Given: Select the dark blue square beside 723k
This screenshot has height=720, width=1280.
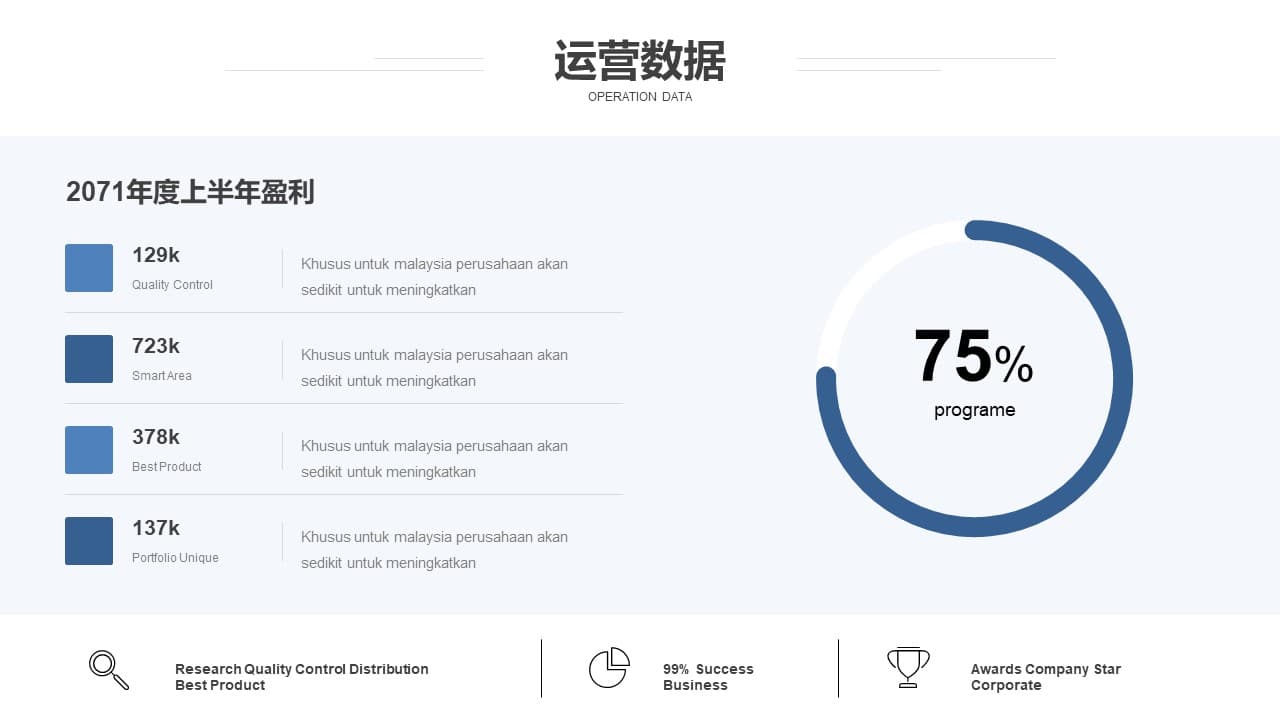Looking at the screenshot, I should click(x=89, y=359).
